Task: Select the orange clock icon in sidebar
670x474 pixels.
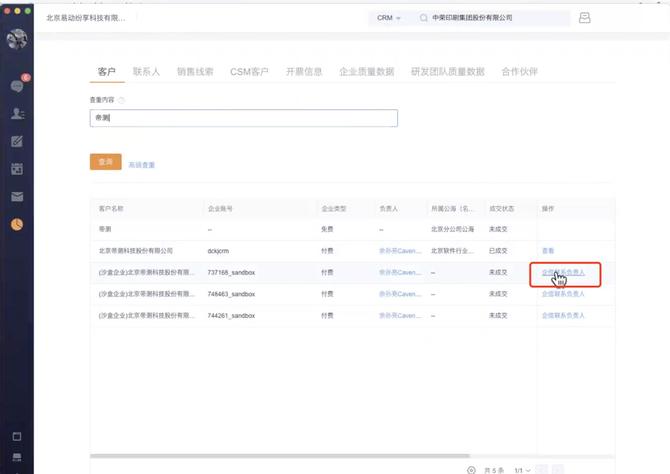Action: pyautogui.click(x=17, y=224)
